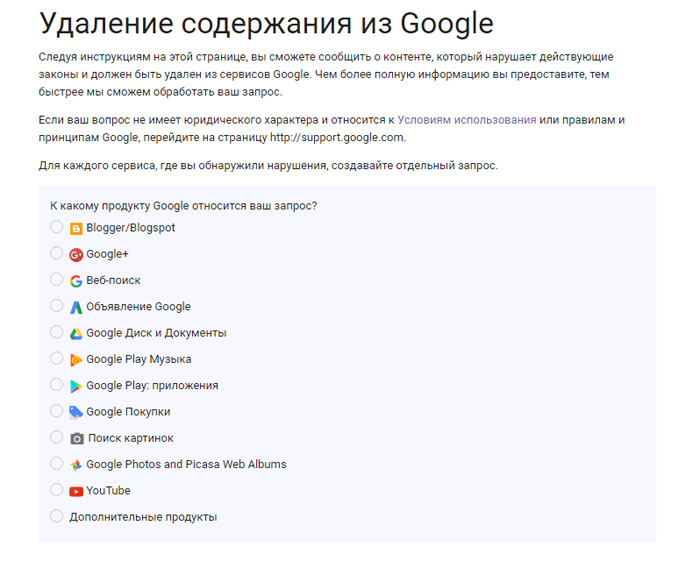Click the Google Play apps icon
The image size is (700, 561).
(76, 386)
